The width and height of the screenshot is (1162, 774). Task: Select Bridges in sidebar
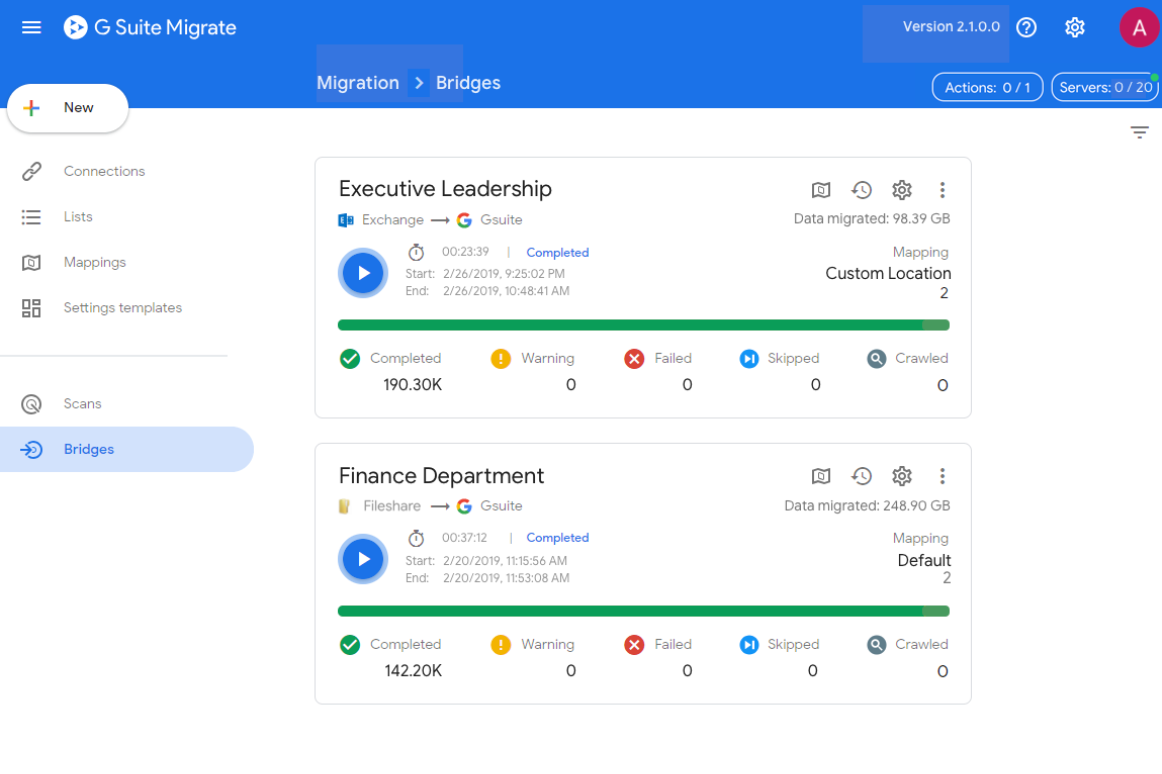point(127,449)
